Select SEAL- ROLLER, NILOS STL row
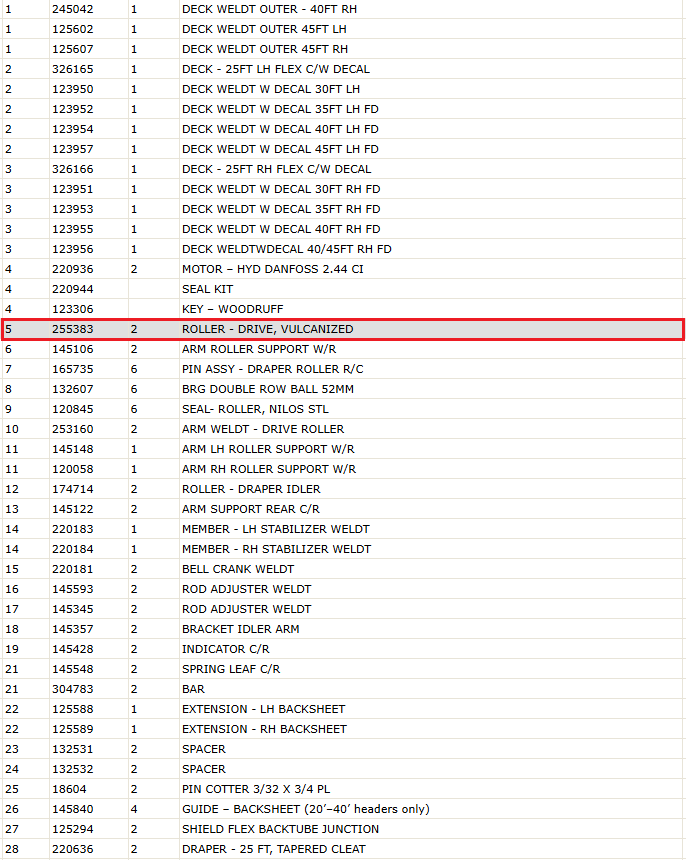 pyautogui.click(x=343, y=409)
